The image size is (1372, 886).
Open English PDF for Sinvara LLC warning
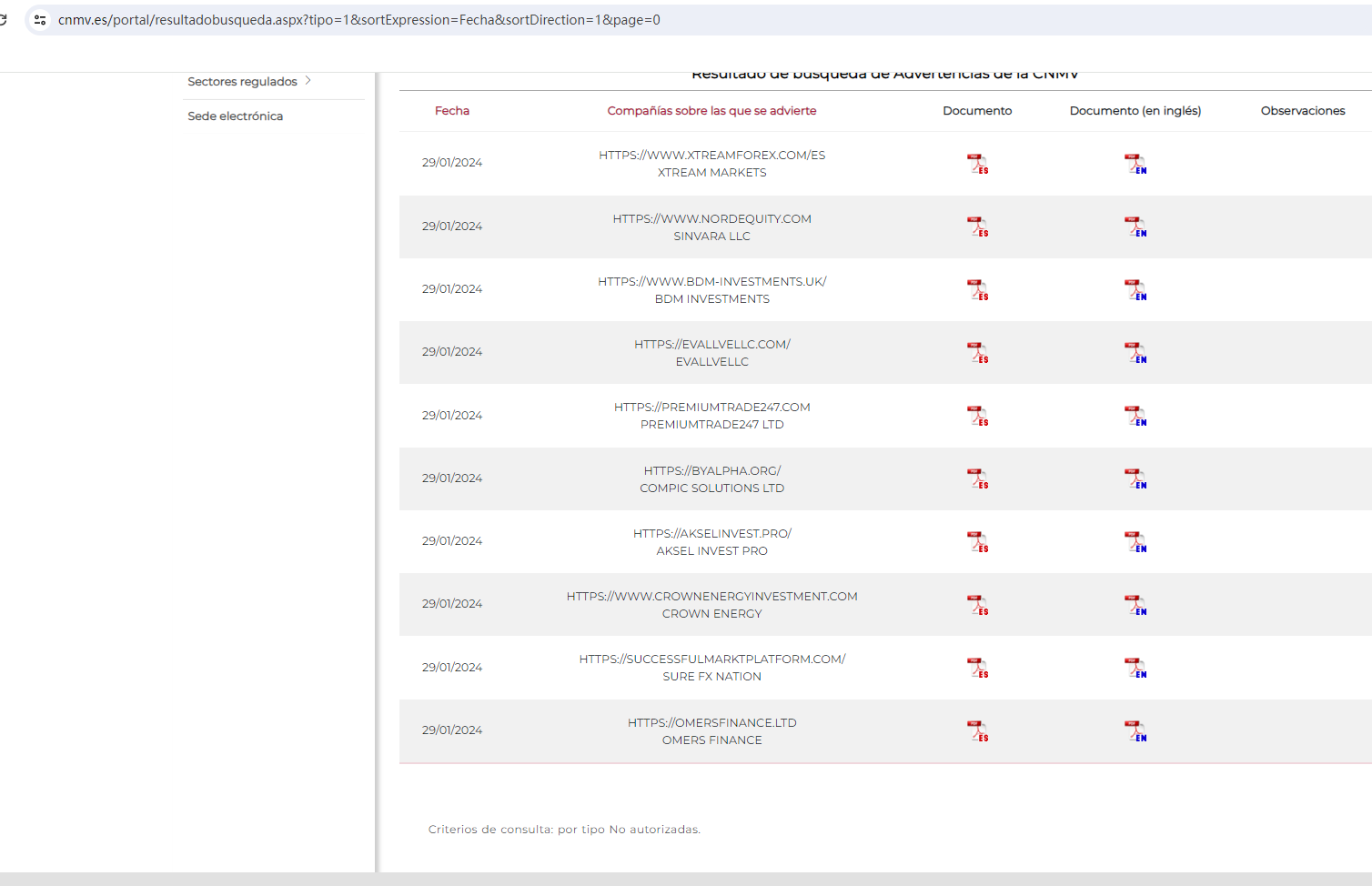coord(1135,227)
